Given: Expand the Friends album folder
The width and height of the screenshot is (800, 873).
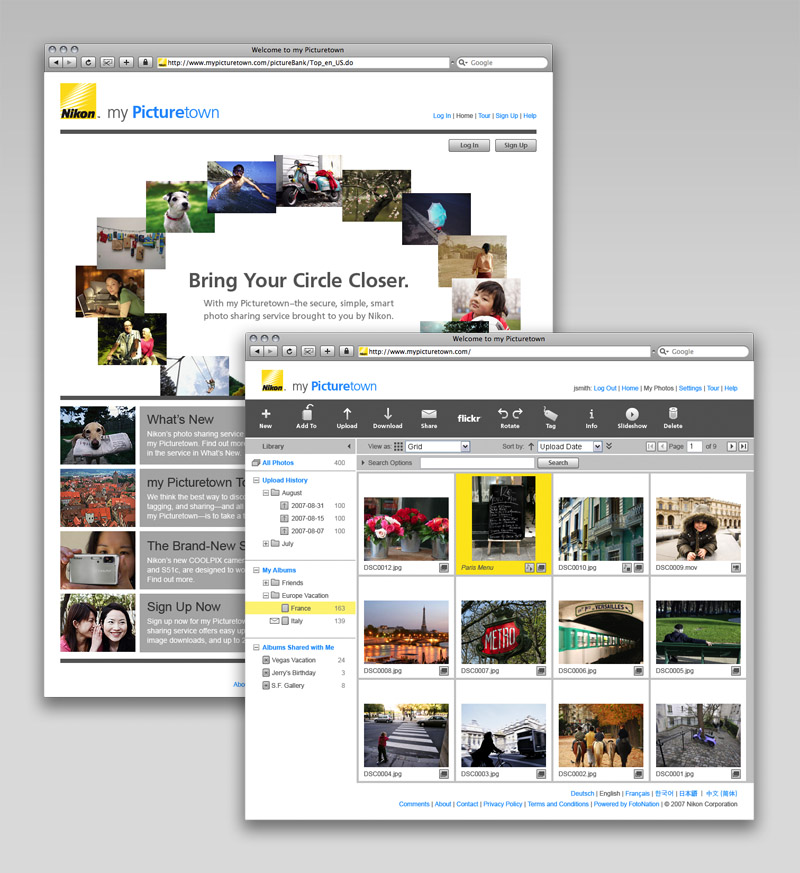Looking at the screenshot, I should click(x=266, y=583).
